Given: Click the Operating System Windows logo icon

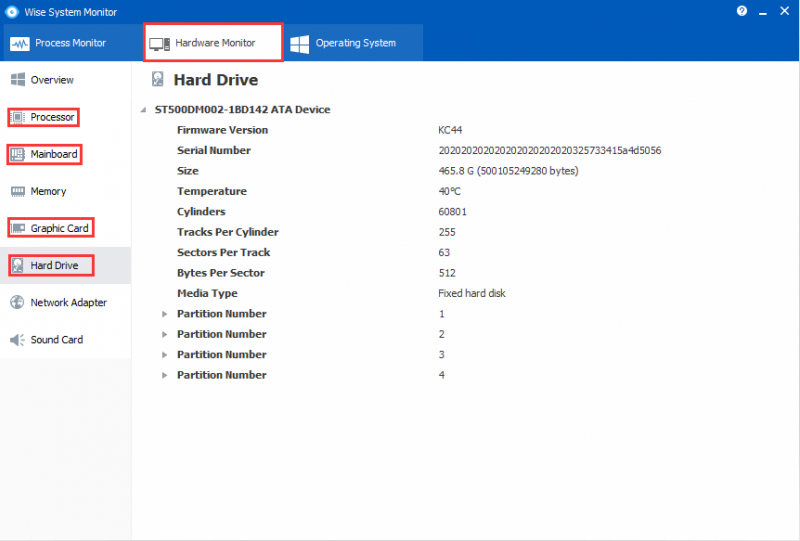Looking at the screenshot, I should coord(299,44).
